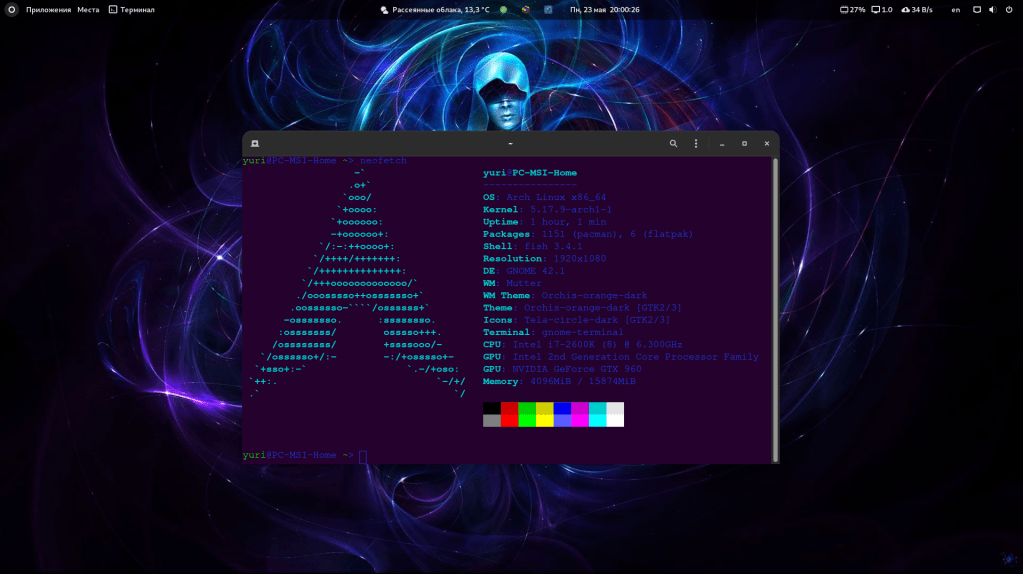Open the calendar from date and clock
The image size is (1023, 574).
pos(604,9)
